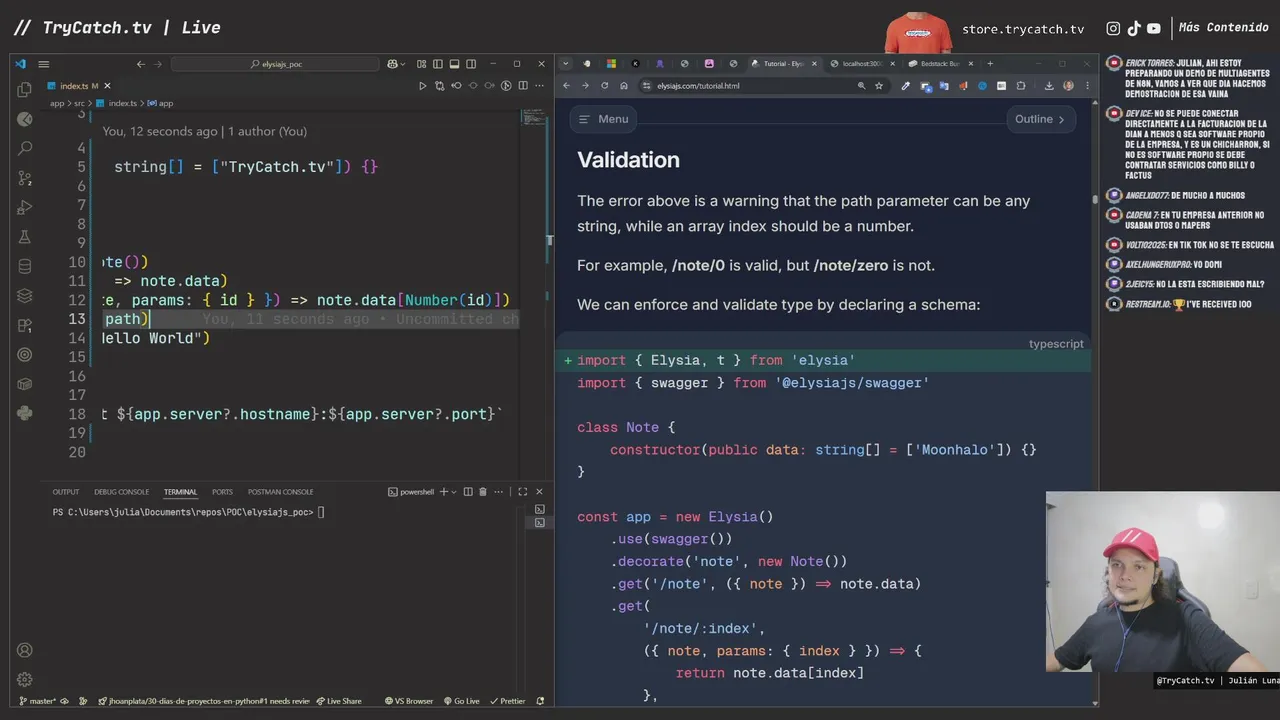The width and height of the screenshot is (1280, 720).
Task: Open Customize Layout icon in title bar
Action: [421, 64]
